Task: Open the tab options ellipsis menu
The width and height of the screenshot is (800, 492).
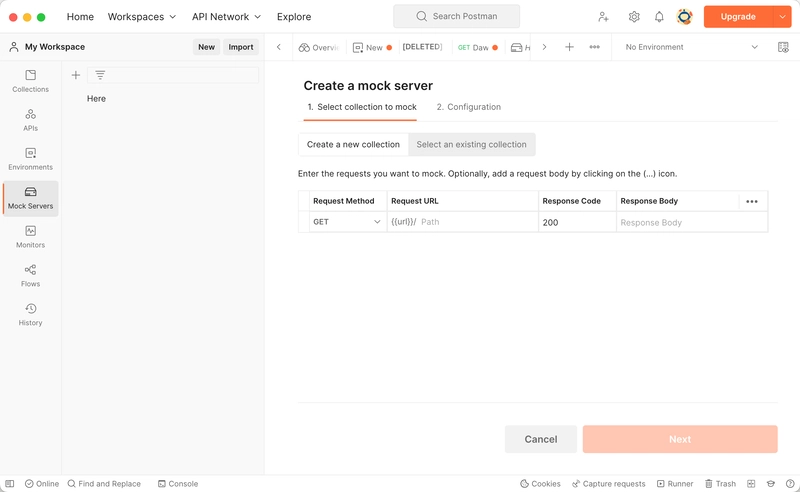Action: (x=594, y=47)
